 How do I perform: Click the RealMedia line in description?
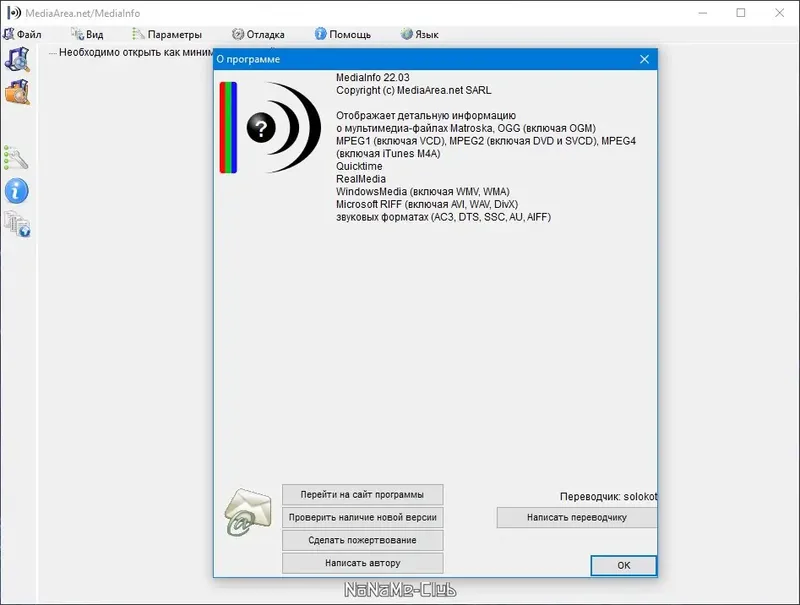click(x=361, y=179)
